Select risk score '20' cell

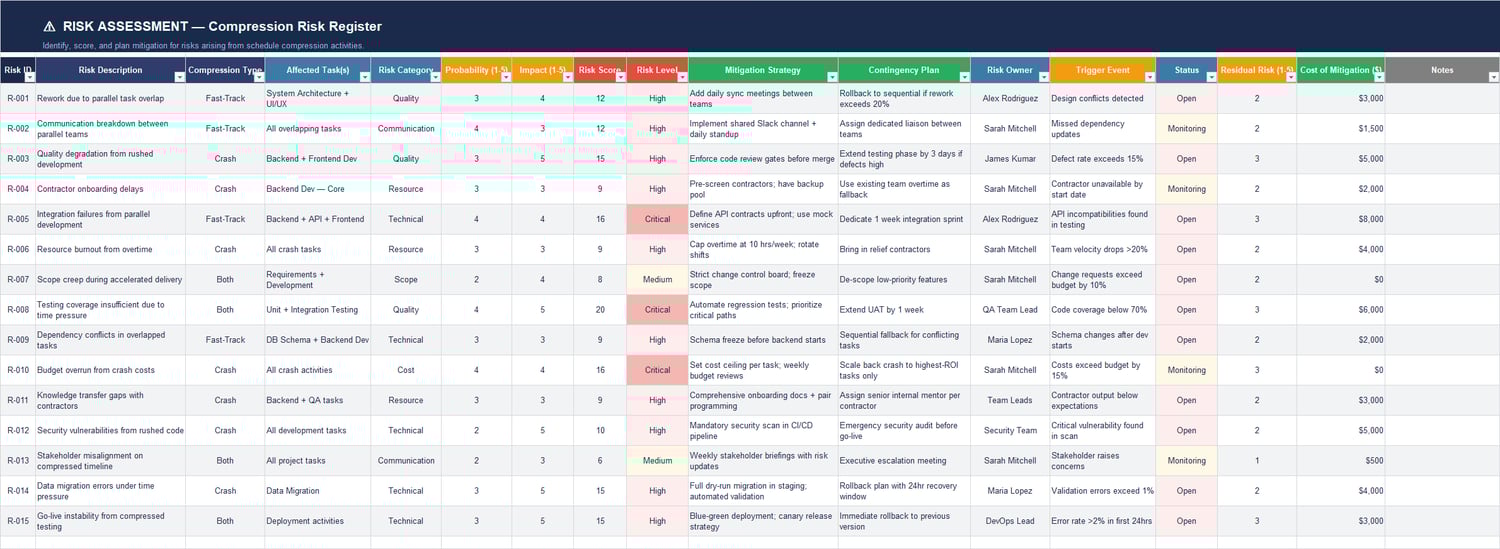point(600,310)
